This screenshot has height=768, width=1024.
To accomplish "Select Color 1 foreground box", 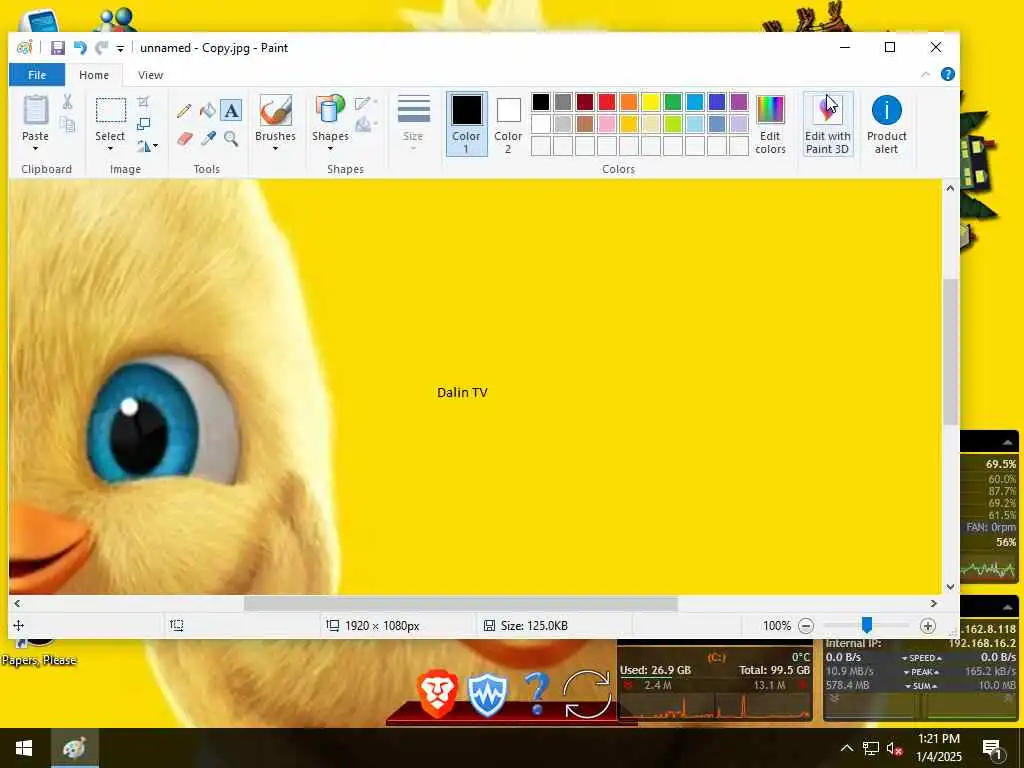I will (x=466, y=124).
